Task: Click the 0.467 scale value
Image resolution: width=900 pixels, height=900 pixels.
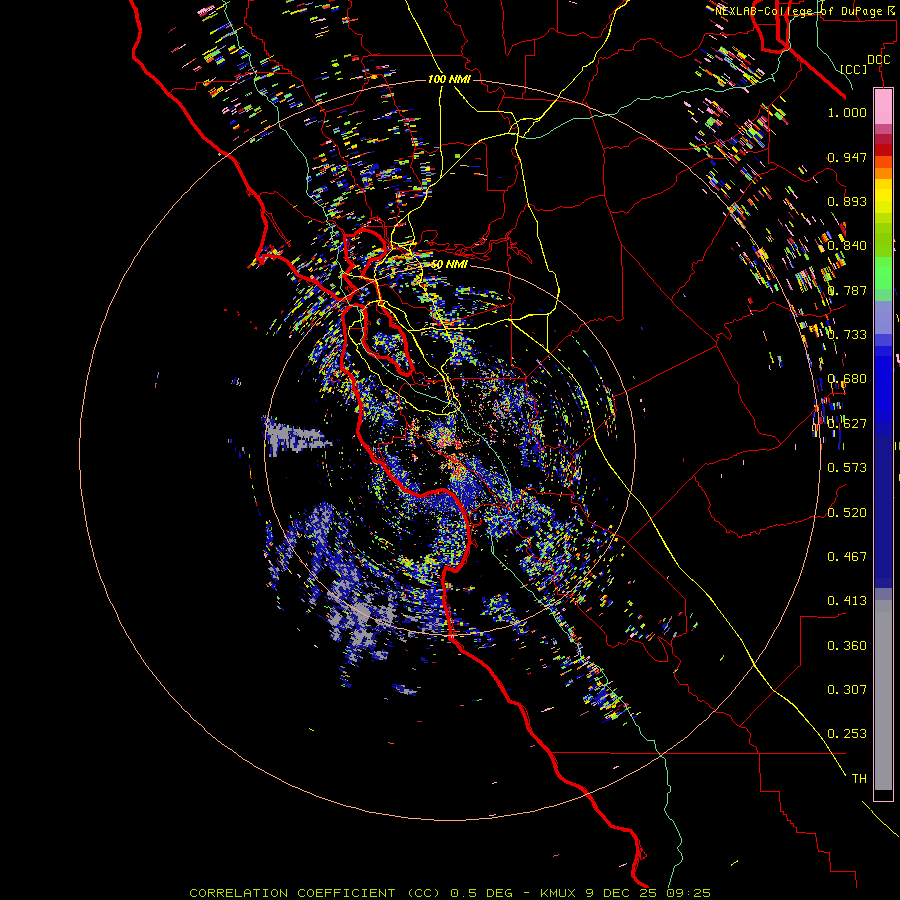Action: tap(847, 557)
